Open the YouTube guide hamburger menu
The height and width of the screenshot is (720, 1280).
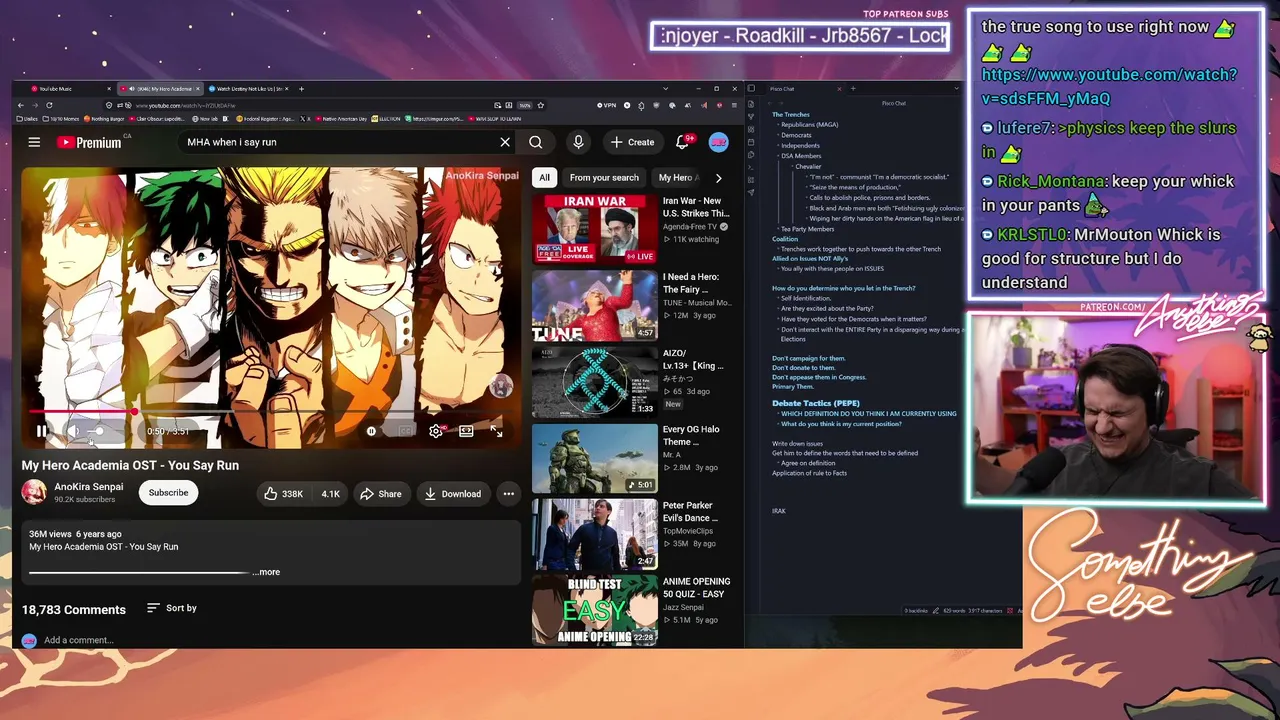[x=34, y=142]
